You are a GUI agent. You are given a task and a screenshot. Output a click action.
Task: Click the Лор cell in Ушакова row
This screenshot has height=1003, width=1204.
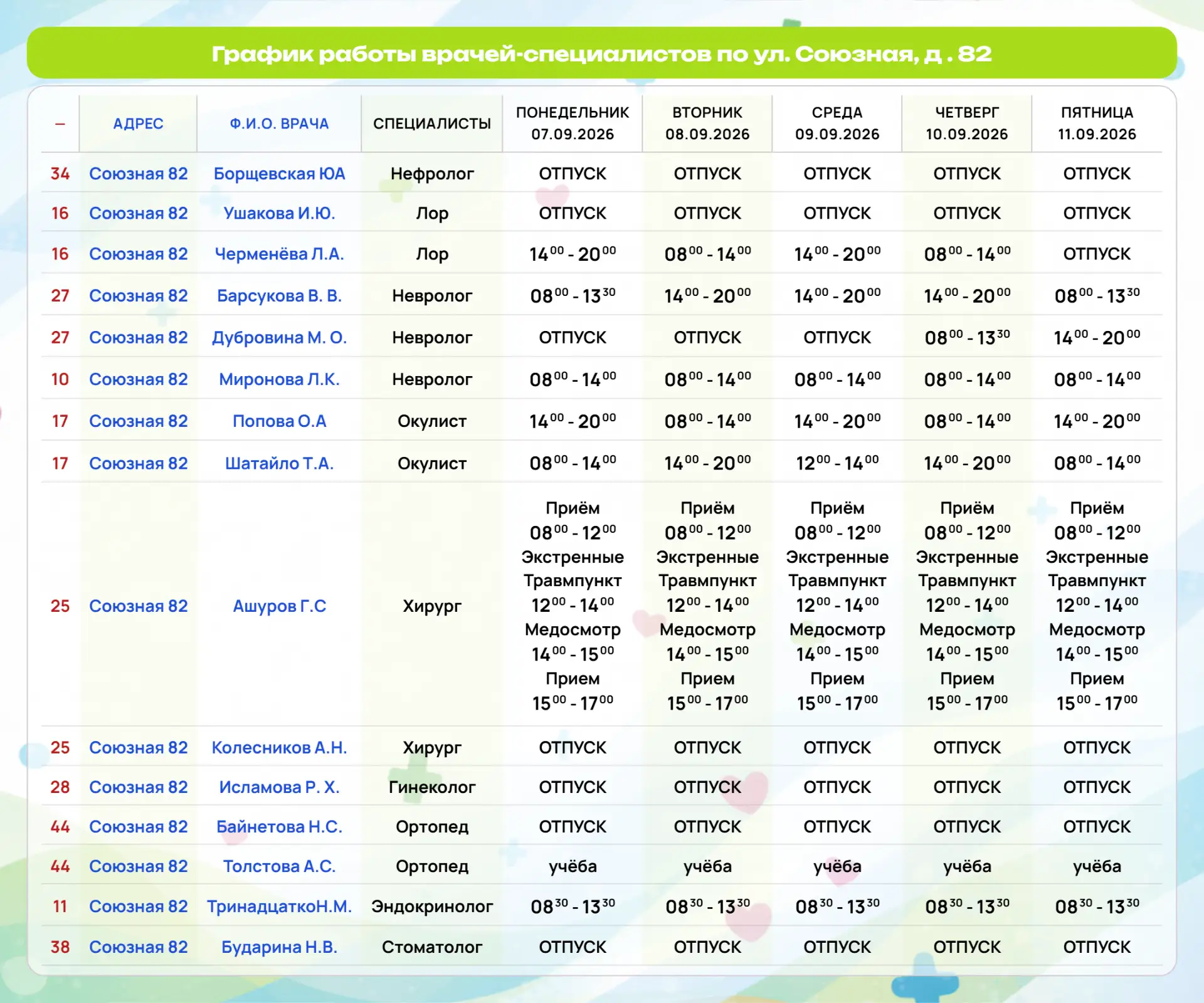coord(432,213)
